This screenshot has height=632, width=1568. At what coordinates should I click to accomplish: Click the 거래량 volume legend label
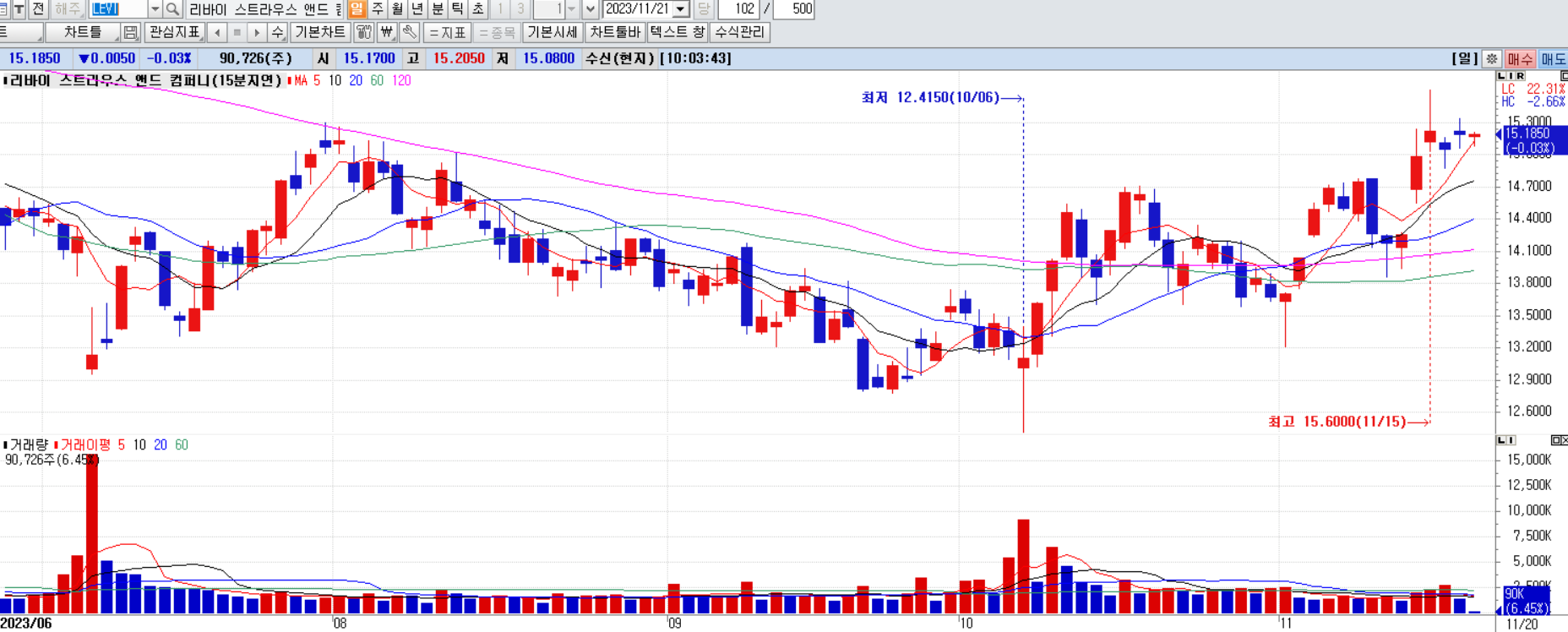26,444
